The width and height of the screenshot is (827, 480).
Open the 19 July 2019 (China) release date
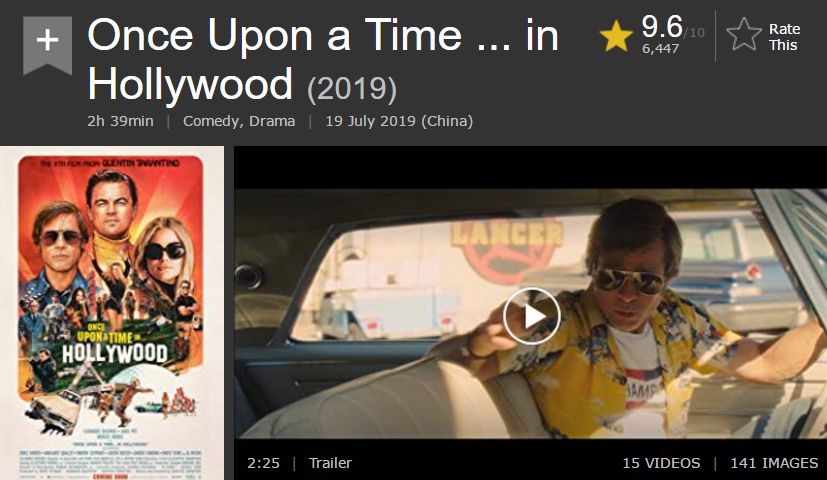399,121
